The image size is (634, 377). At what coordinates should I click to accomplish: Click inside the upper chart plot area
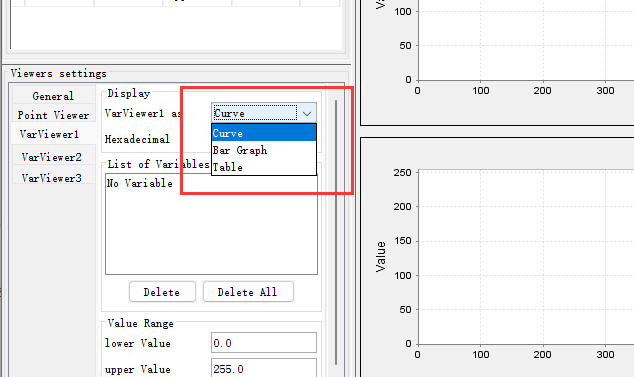[526, 40]
